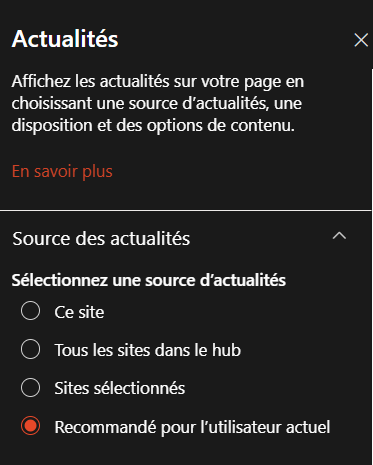This screenshot has height=465, width=373.
Task: Click the Affichez les actualités description paragraph
Action: coord(158,104)
